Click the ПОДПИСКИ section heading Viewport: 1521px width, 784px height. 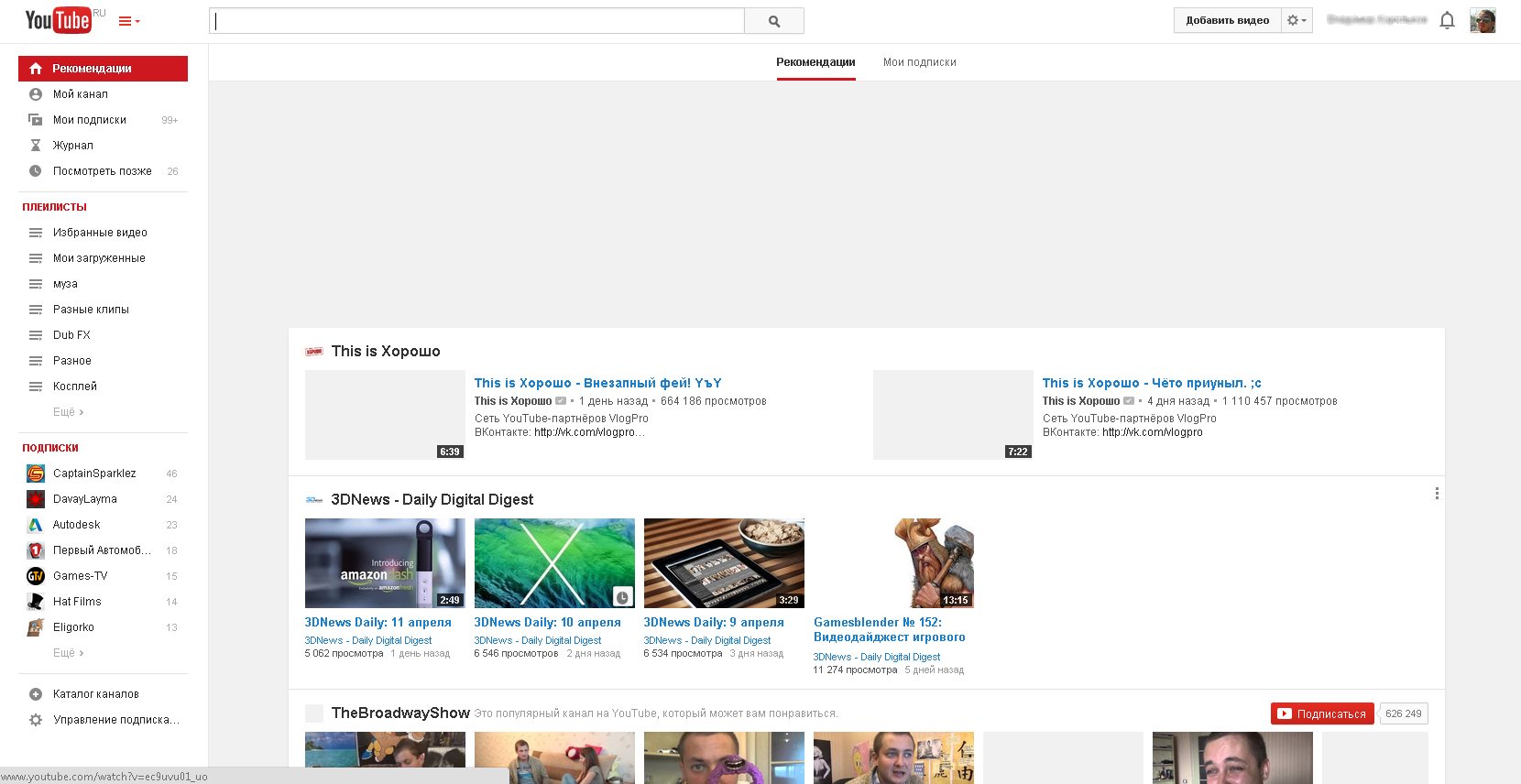click(50, 448)
